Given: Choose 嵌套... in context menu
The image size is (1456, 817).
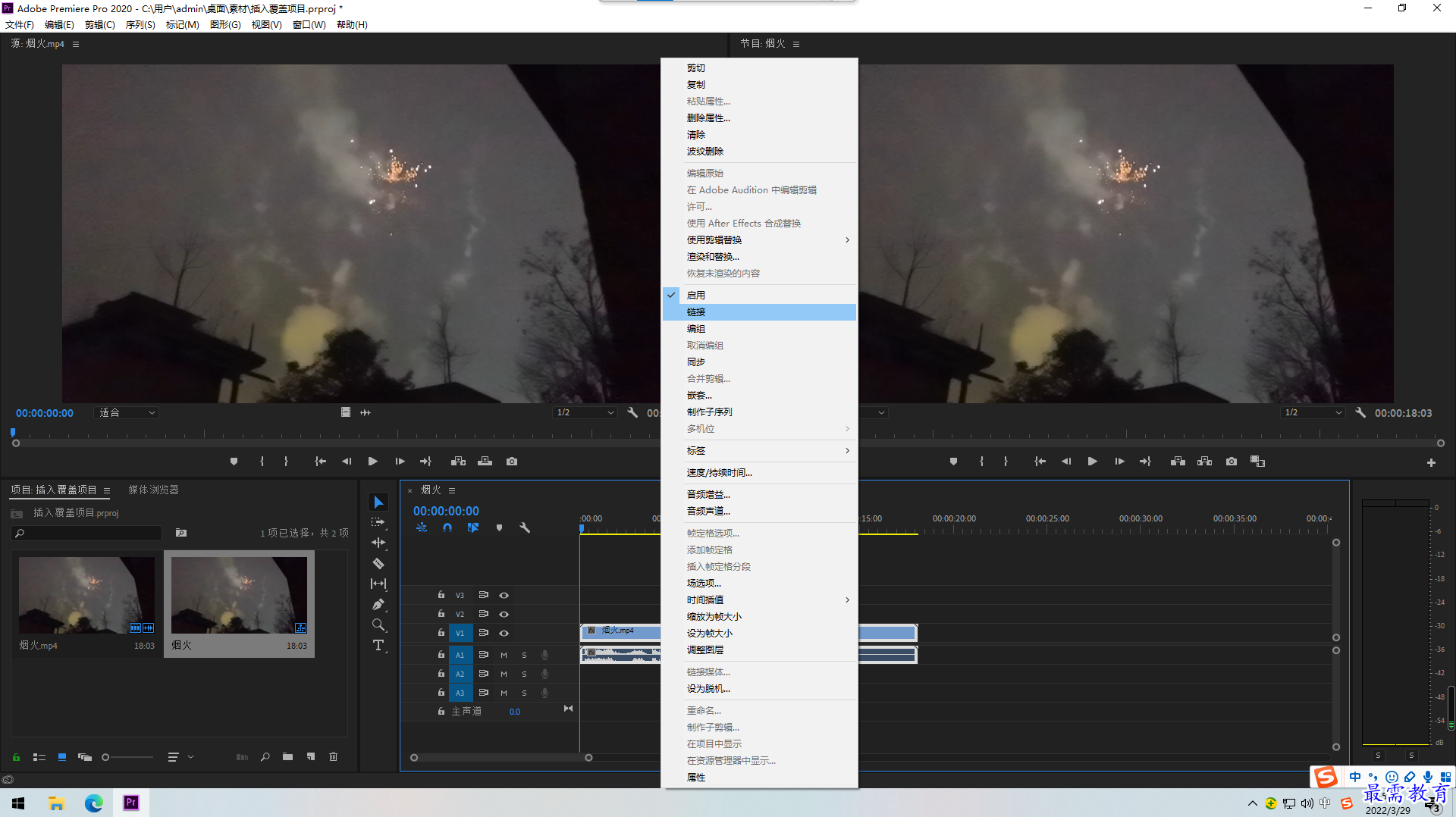Looking at the screenshot, I should [759, 395].
